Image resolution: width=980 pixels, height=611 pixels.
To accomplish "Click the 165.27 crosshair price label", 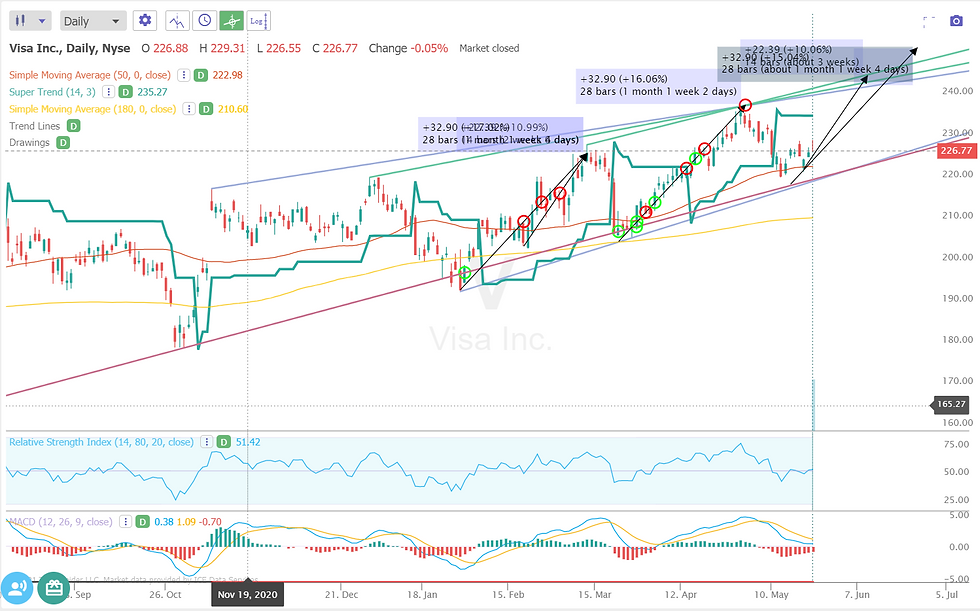I will tap(952, 404).
